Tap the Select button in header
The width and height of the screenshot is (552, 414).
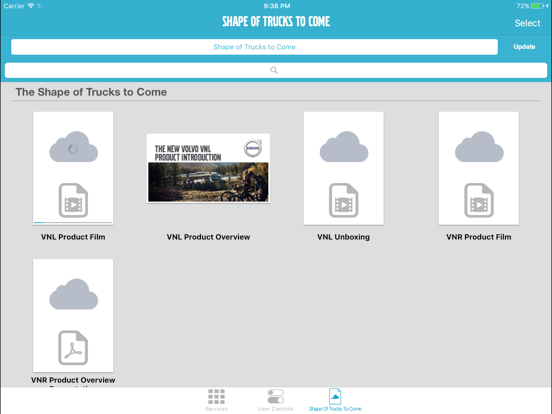tap(527, 23)
